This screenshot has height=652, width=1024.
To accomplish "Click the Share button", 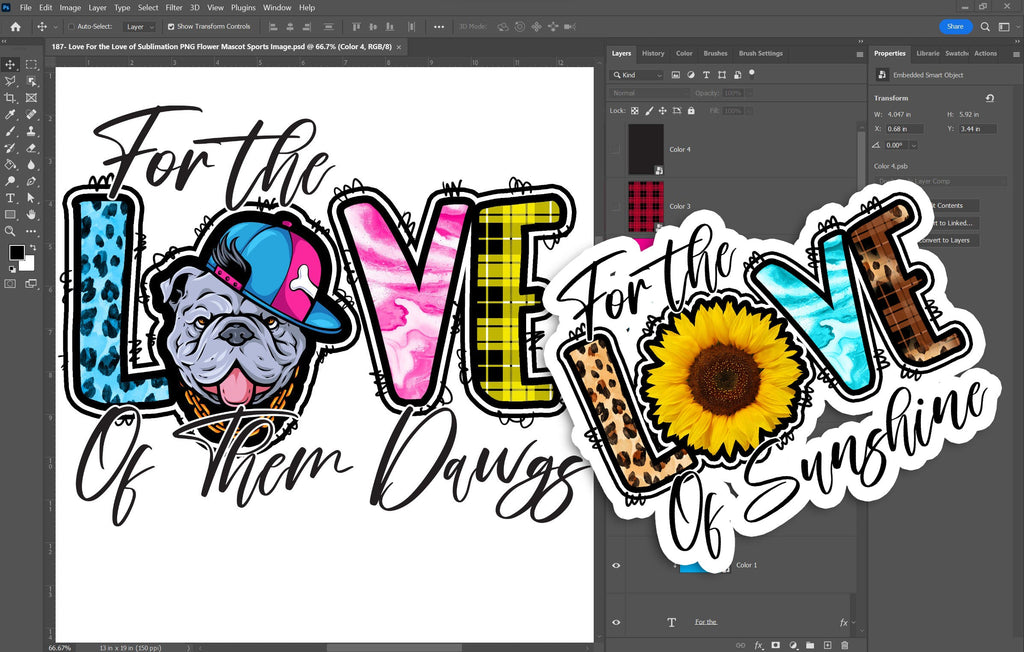I will tap(955, 27).
